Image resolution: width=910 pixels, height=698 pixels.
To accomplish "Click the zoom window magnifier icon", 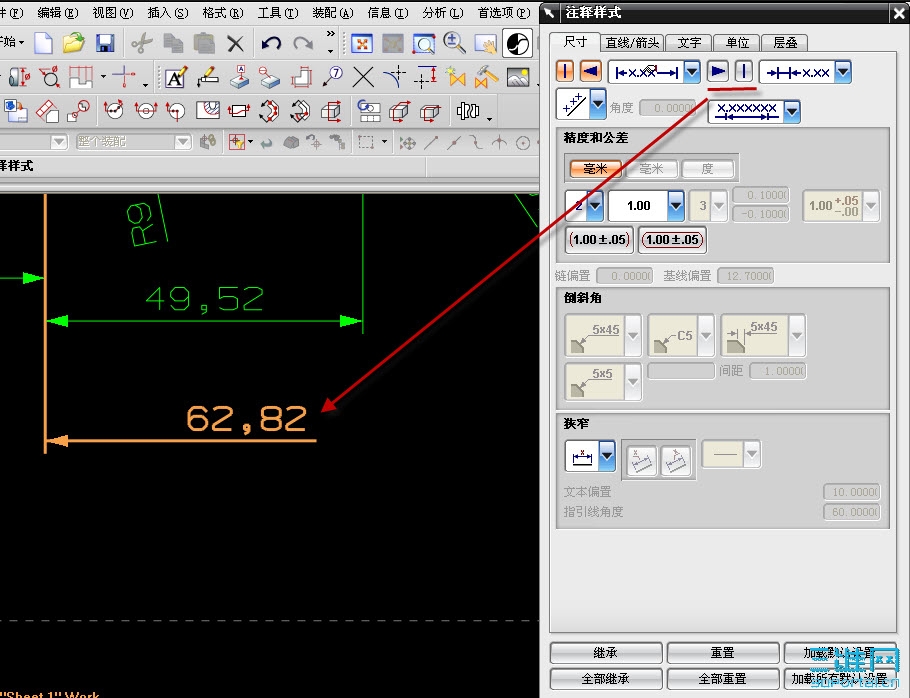I will (424, 44).
